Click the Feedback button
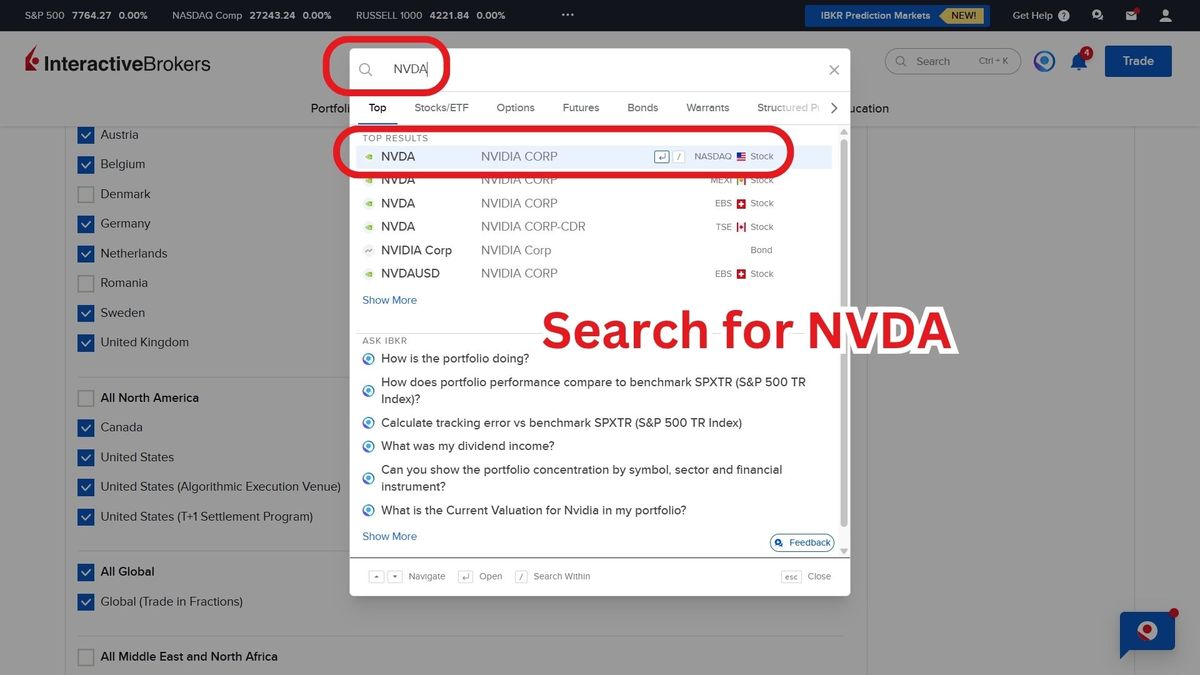 tap(802, 543)
